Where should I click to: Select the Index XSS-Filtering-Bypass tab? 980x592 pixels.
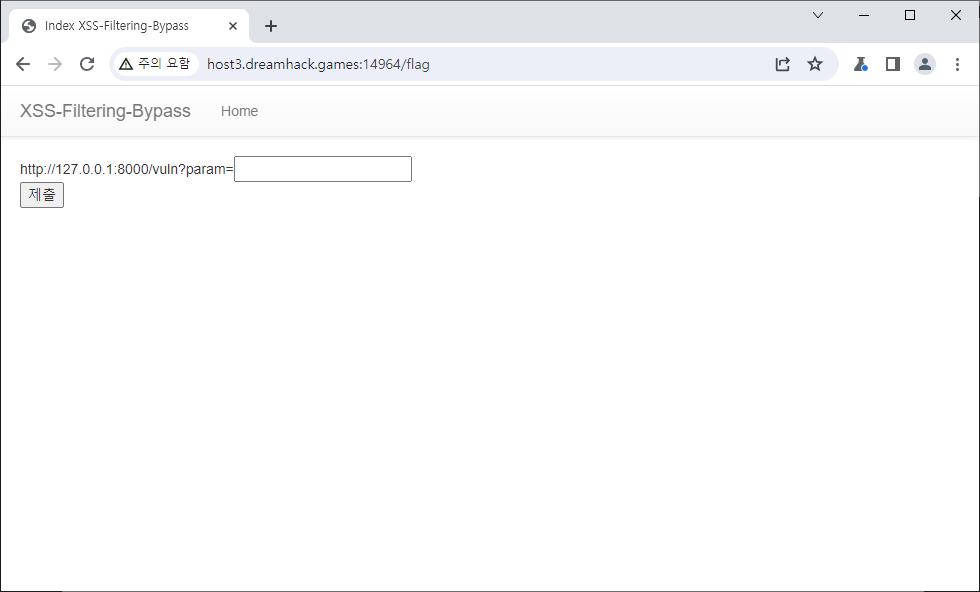pyautogui.click(x=116, y=26)
